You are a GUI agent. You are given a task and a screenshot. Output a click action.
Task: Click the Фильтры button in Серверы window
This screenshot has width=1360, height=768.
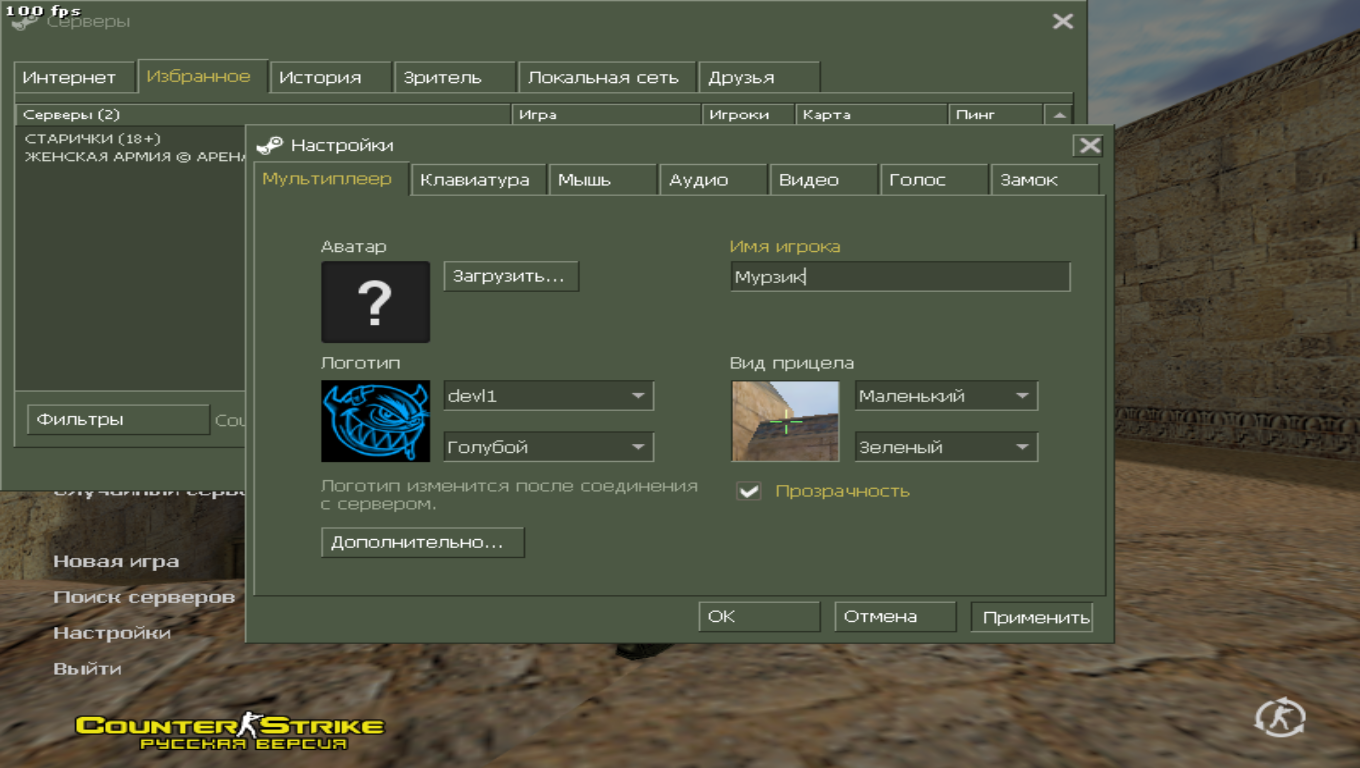click(x=118, y=420)
